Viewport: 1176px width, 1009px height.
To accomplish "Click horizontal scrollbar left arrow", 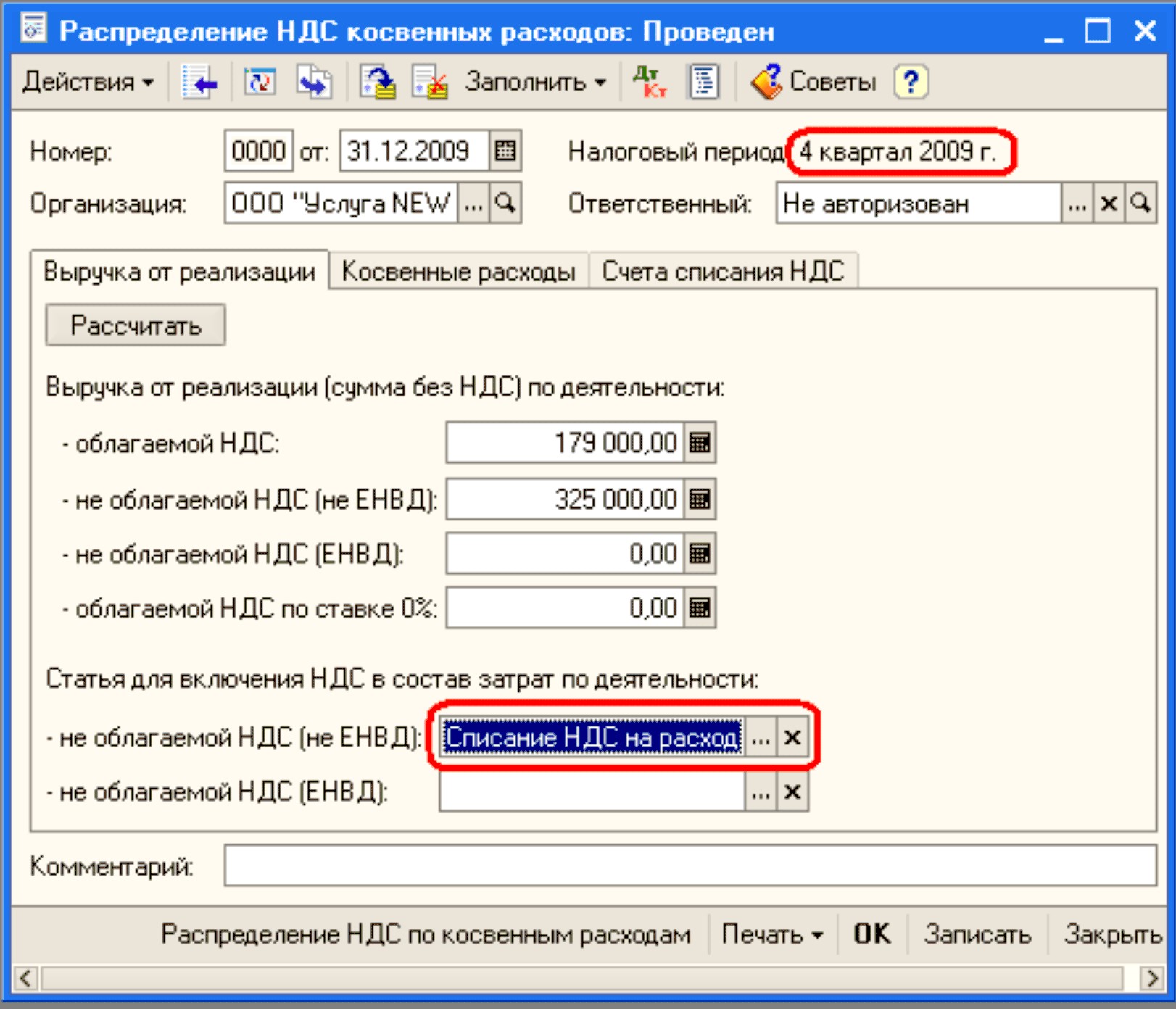I will coord(25,978).
